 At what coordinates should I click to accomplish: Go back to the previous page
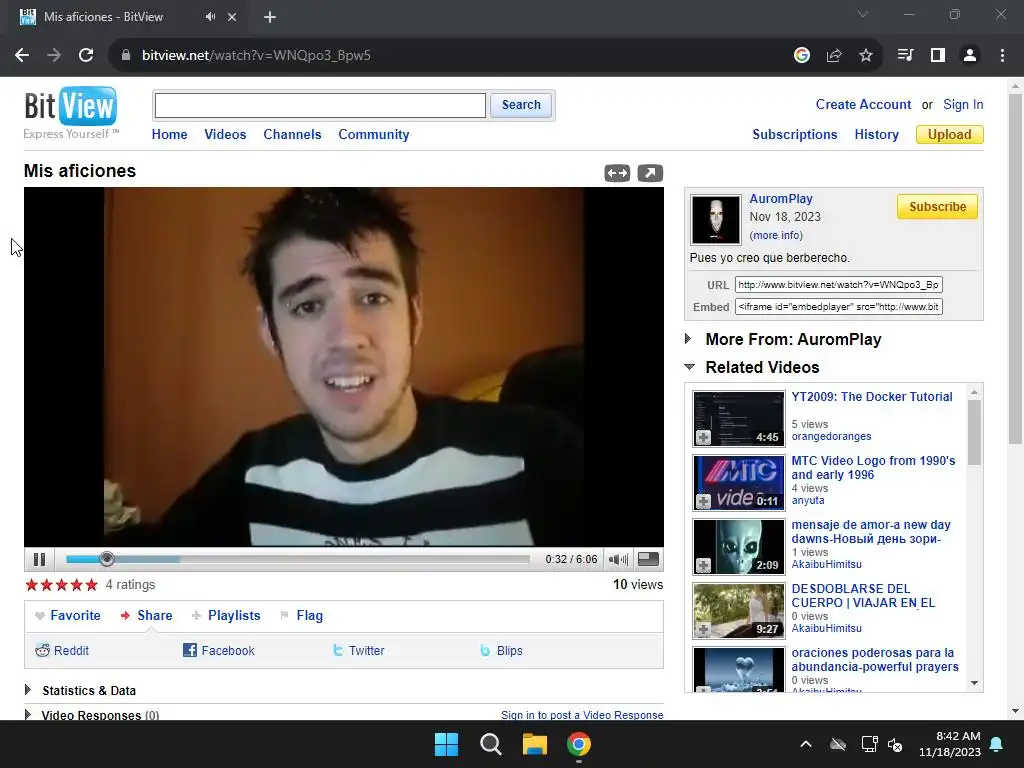click(22, 56)
